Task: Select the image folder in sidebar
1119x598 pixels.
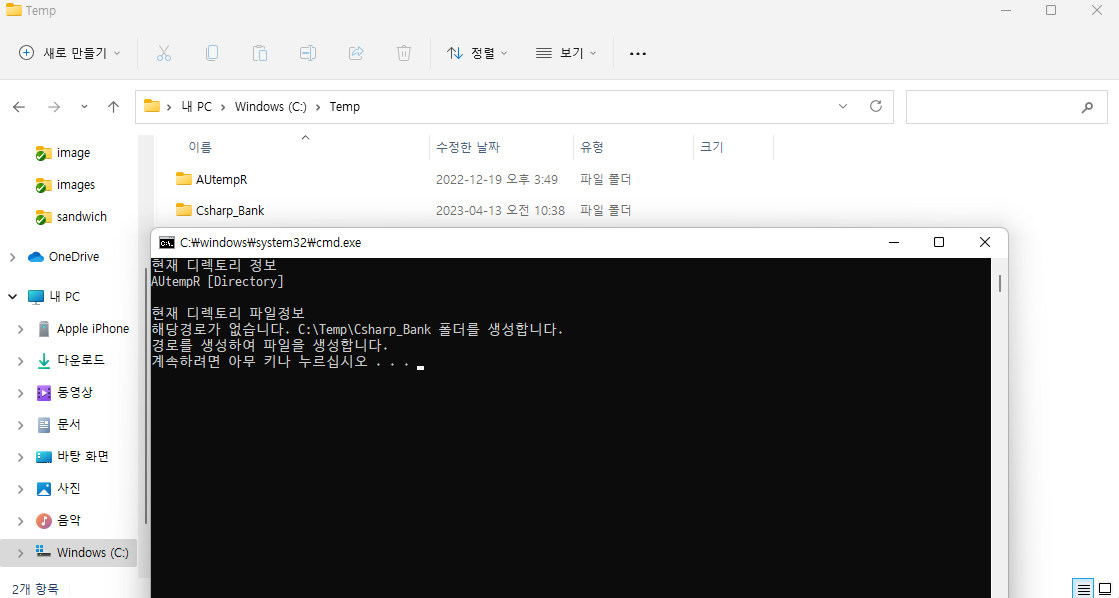Action: [x=63, y=153]
